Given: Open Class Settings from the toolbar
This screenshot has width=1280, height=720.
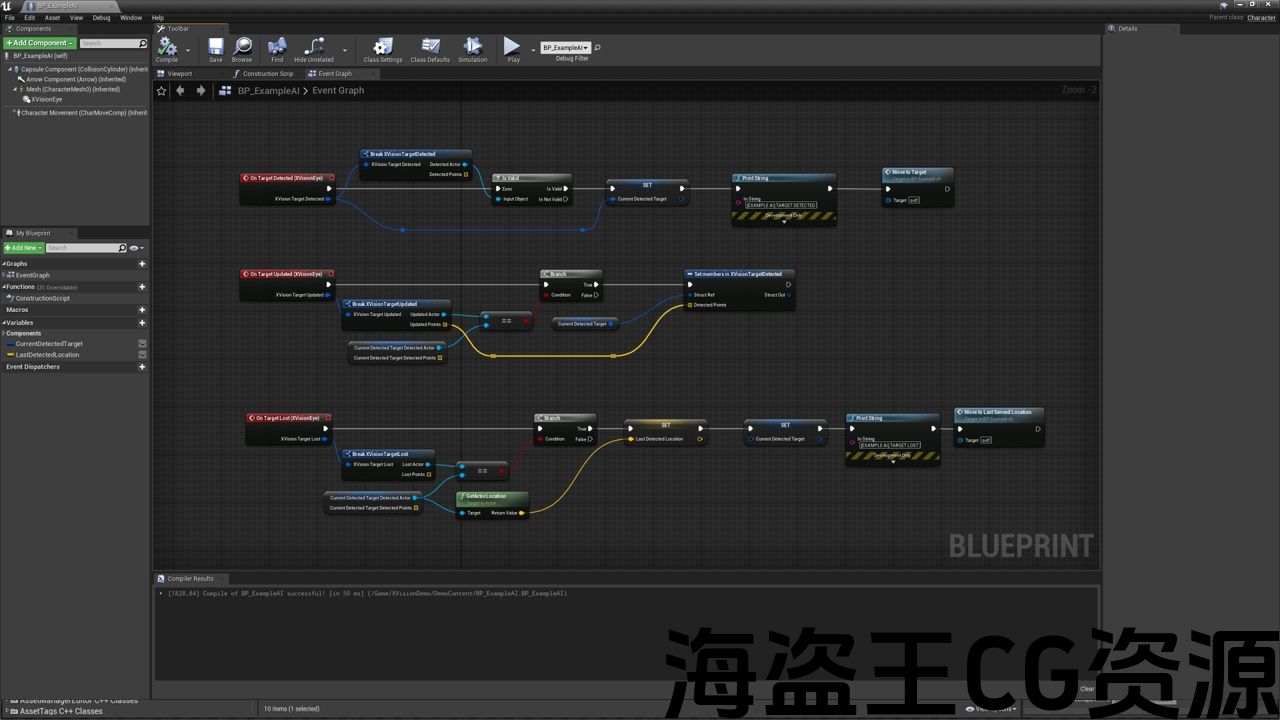Looking at the screenshot, I should (382, 48).
